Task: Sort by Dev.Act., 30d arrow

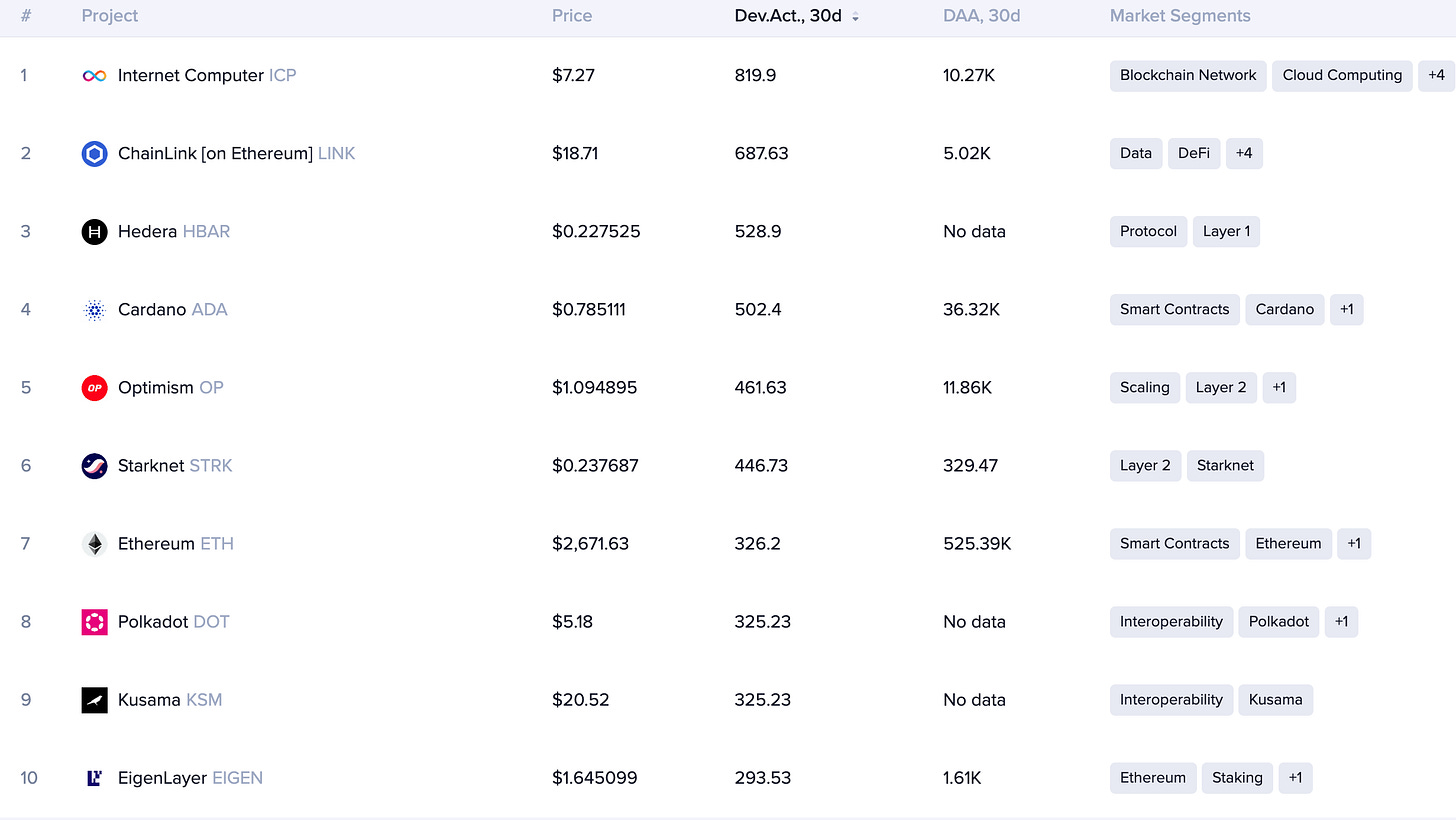Action: point(855,17)
